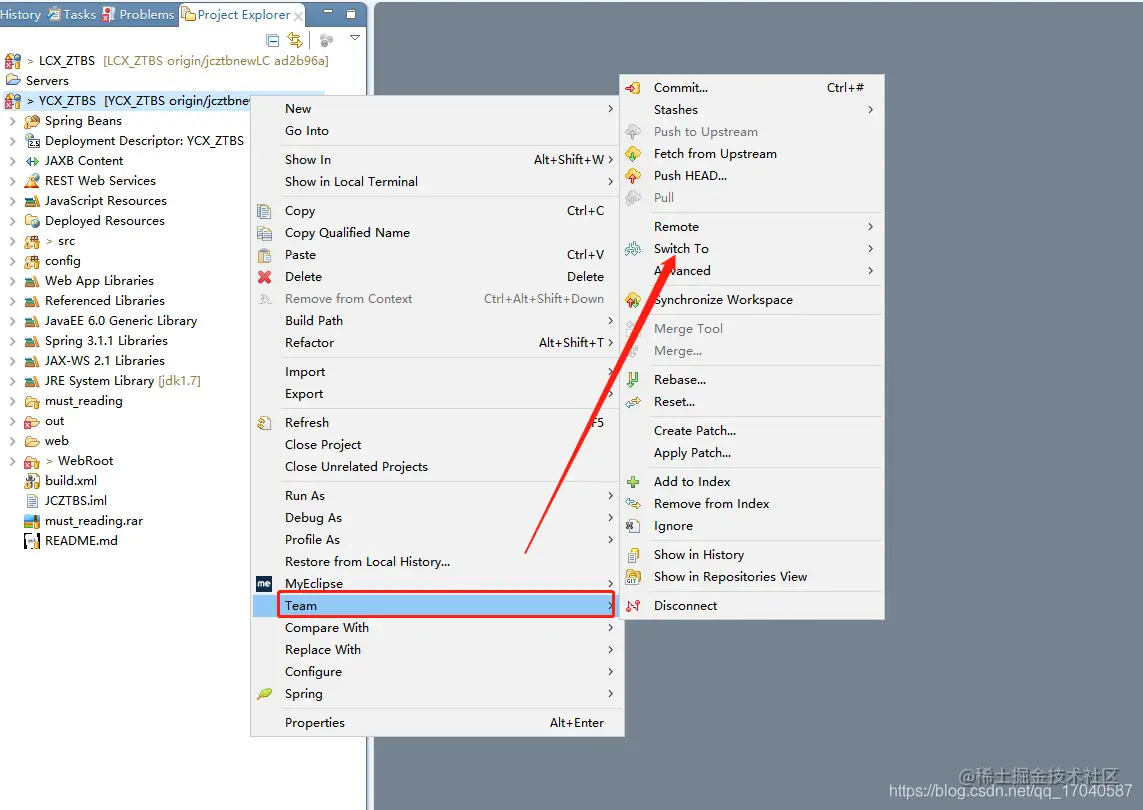
Task: Expand the JAXB Content node
Action: coord(12,161)
